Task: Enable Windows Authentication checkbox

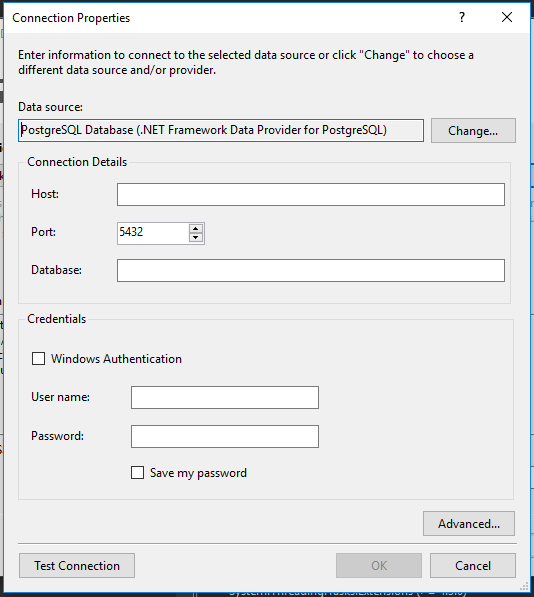Action: point(38,359)
